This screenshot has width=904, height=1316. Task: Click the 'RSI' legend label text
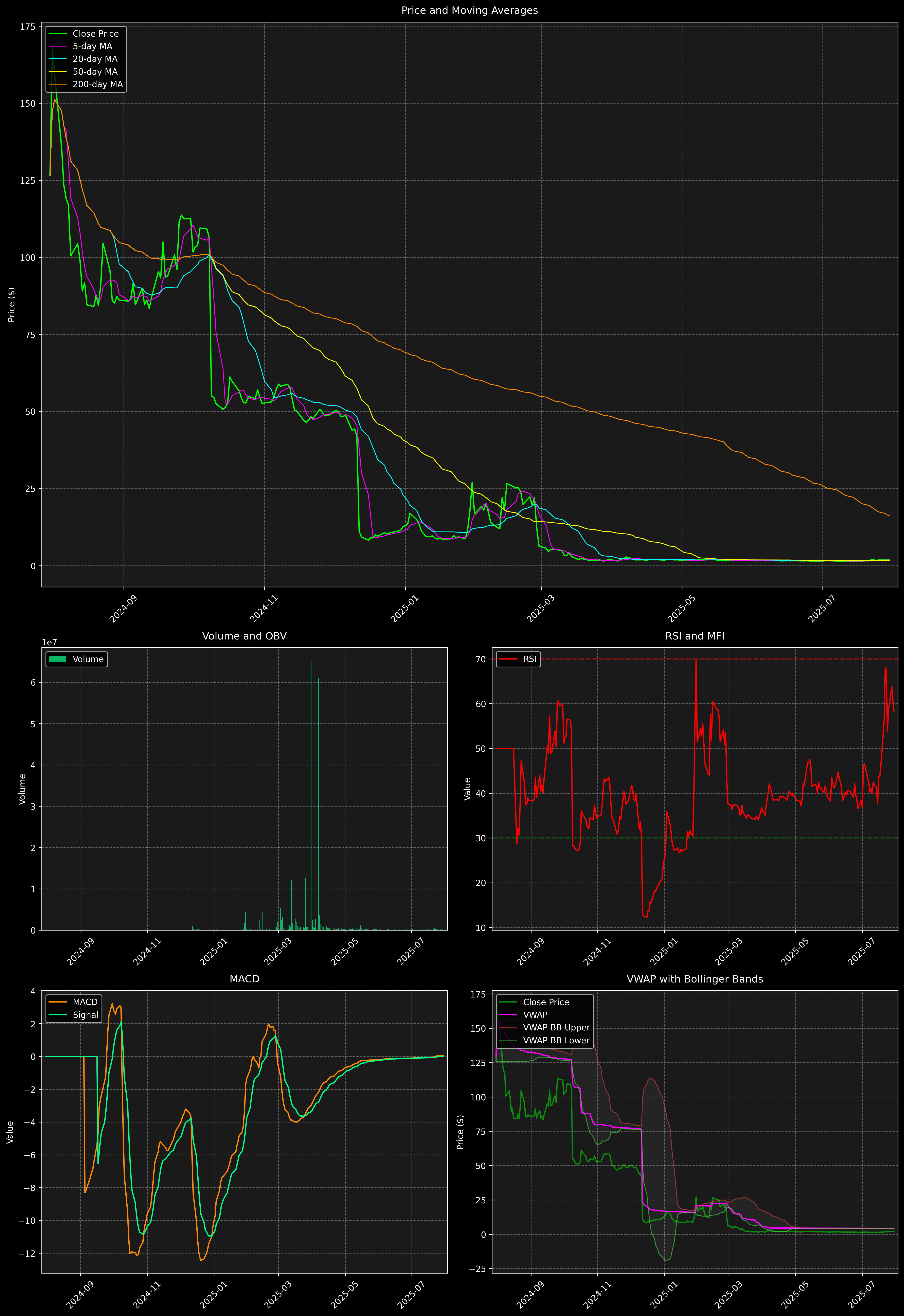pos(530,659)
